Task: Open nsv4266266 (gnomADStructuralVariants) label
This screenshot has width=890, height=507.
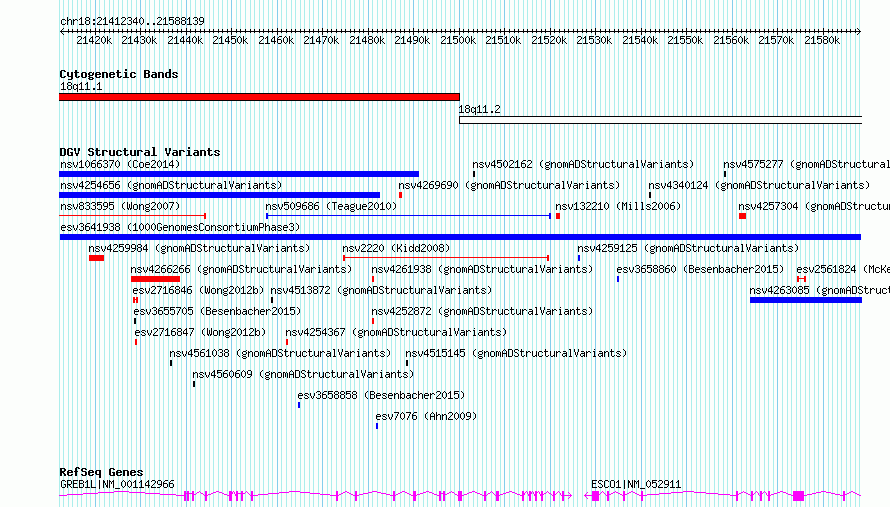Action: (x=241, y=269)
